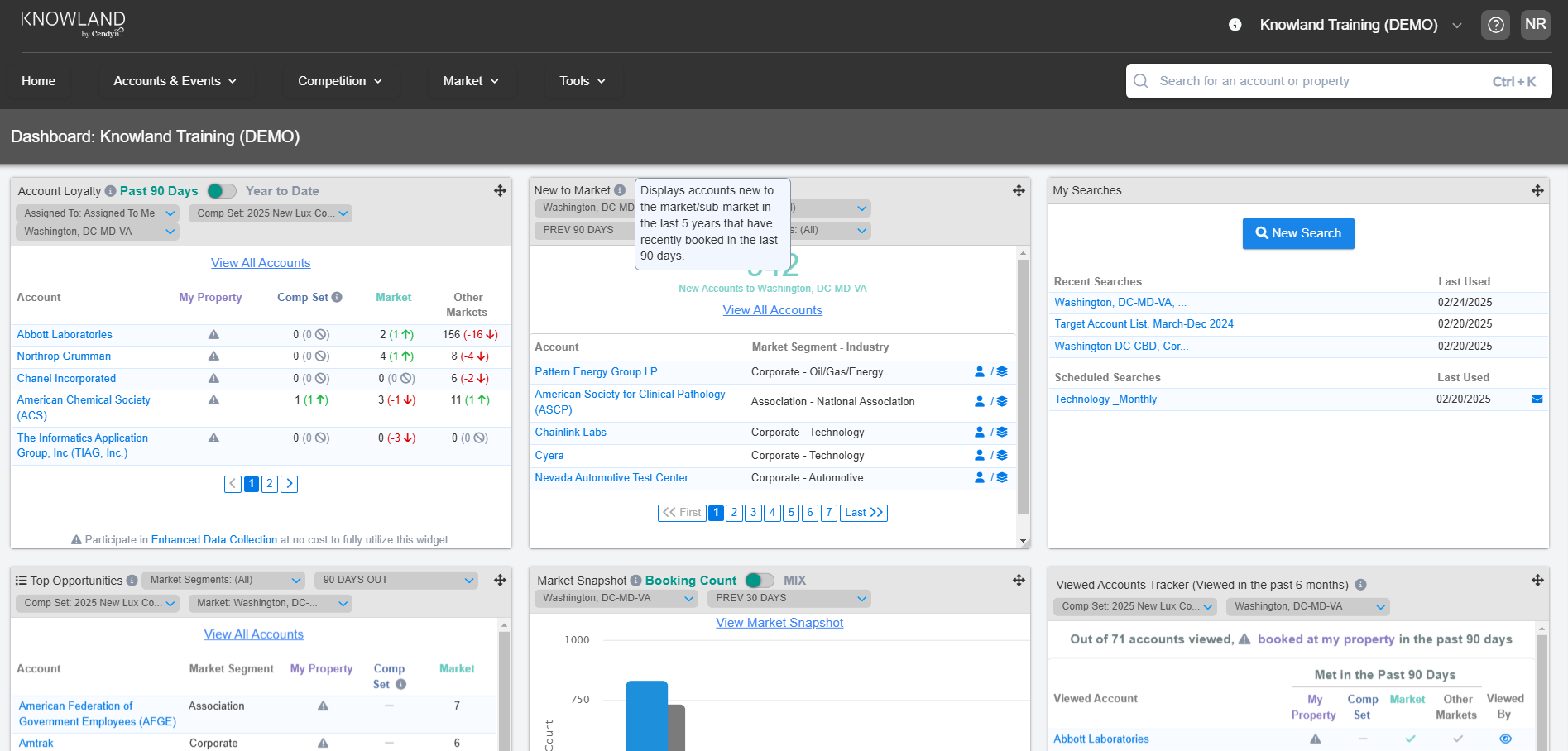
Task: Click the New Search button
Action: 1298,233
